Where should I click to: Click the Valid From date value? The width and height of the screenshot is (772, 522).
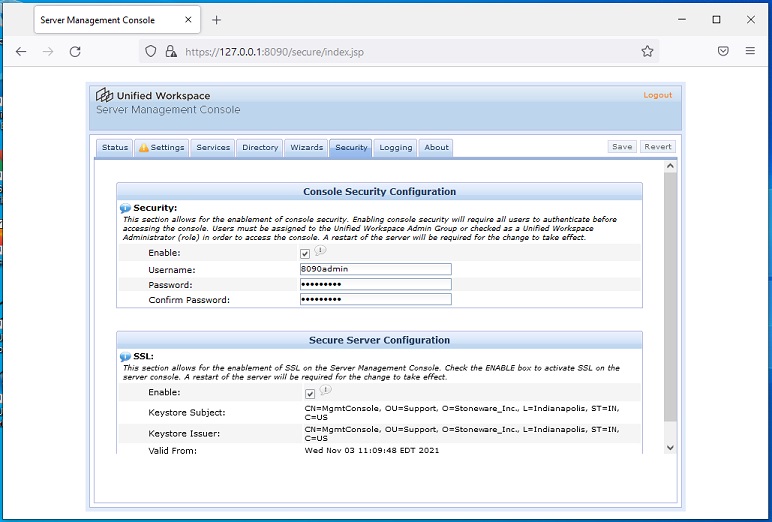(372, 450)
